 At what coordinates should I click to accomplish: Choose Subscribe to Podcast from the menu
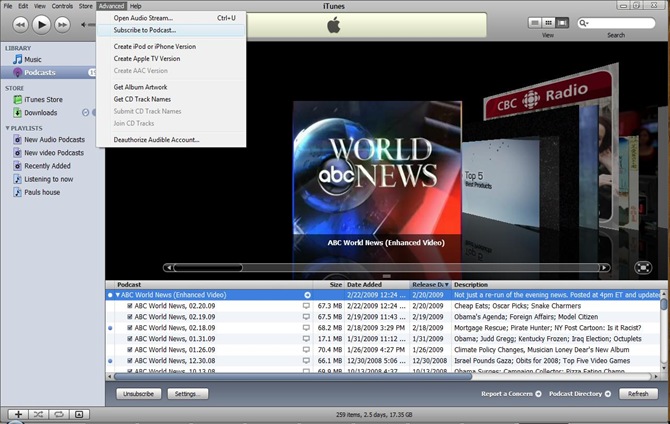pyautogui.click(x=145, y=30)
